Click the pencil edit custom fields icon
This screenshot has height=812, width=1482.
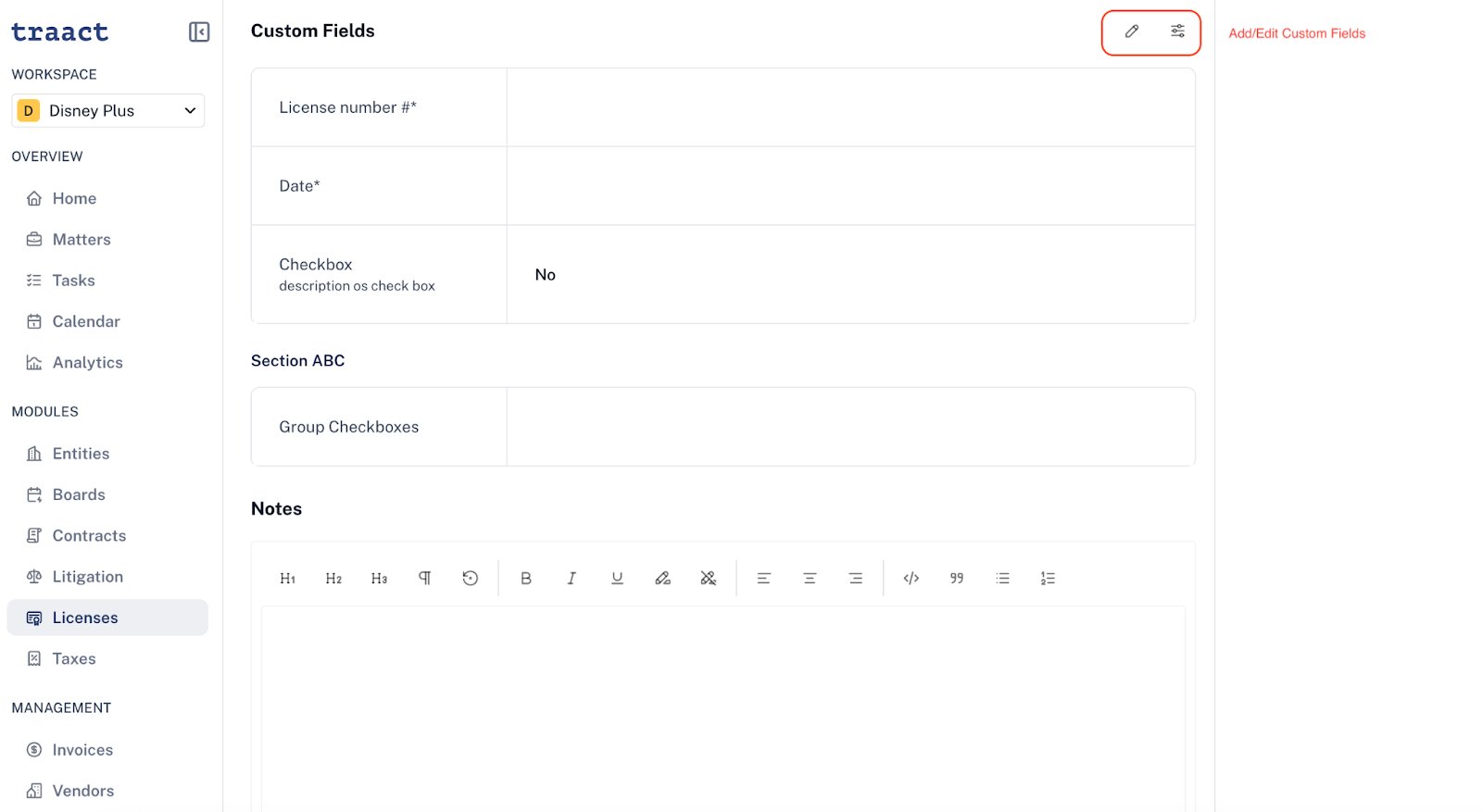coord(1132,31)
